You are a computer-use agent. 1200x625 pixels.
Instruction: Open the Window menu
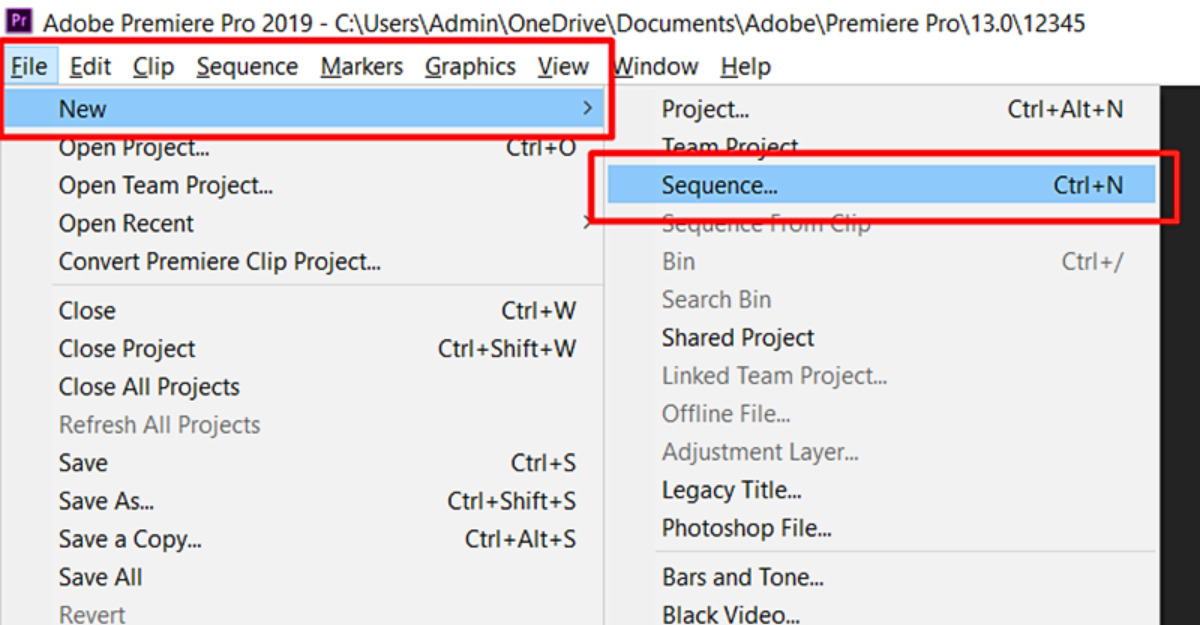(654, 67)
